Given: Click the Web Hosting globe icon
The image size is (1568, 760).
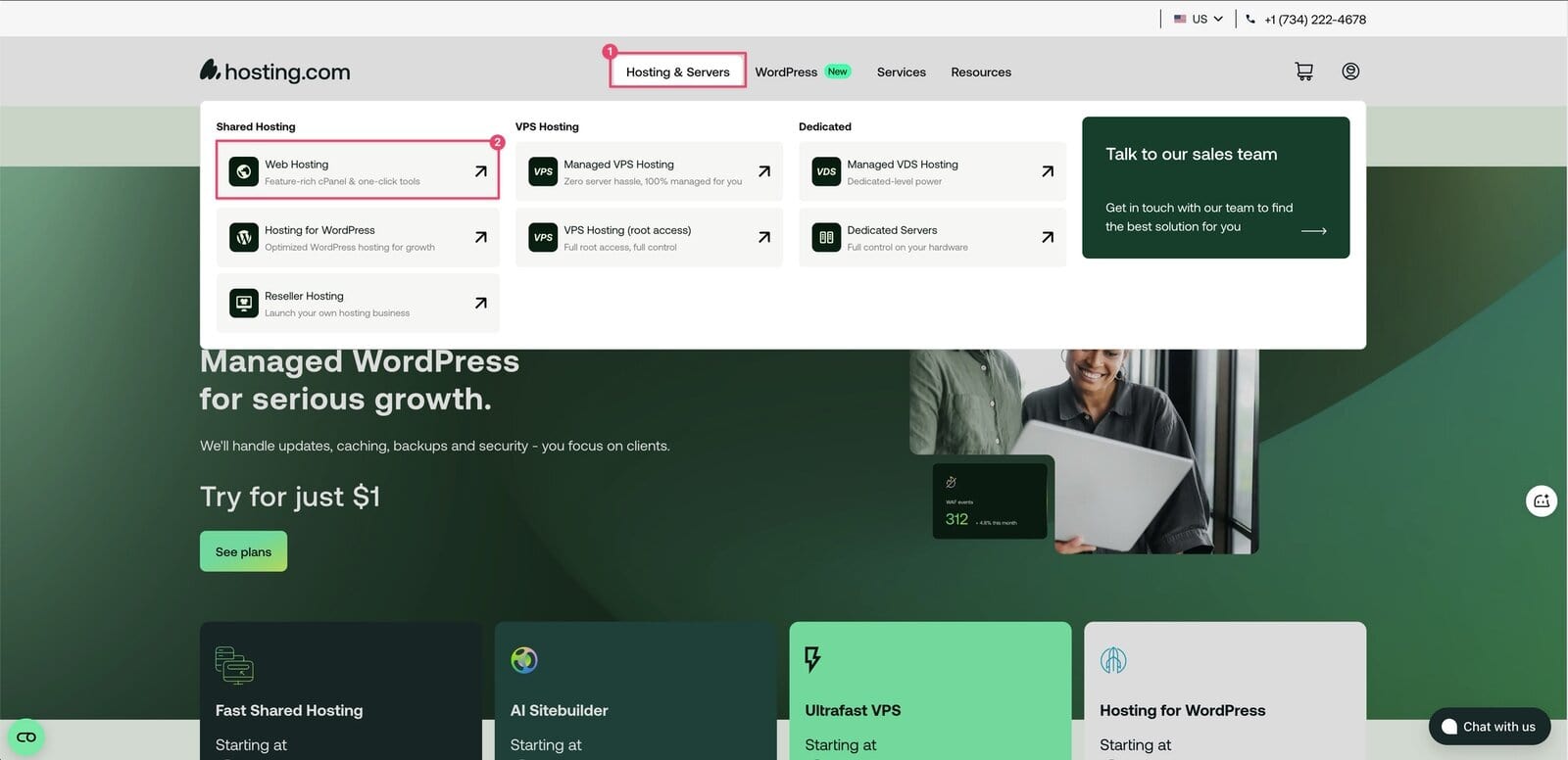Looking at the screenshot, I should click(244, 171).
